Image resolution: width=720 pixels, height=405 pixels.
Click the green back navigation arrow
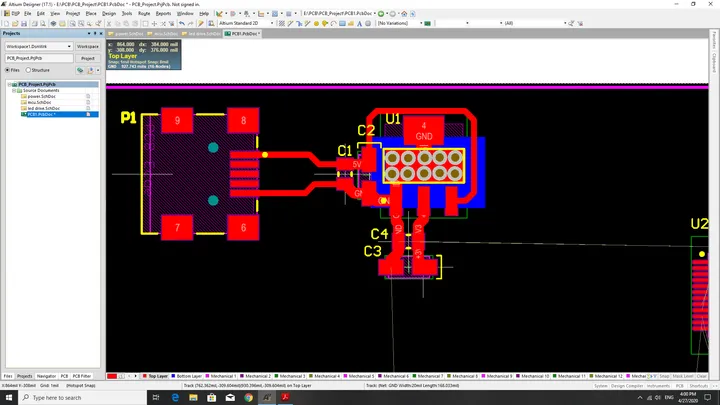381,14
